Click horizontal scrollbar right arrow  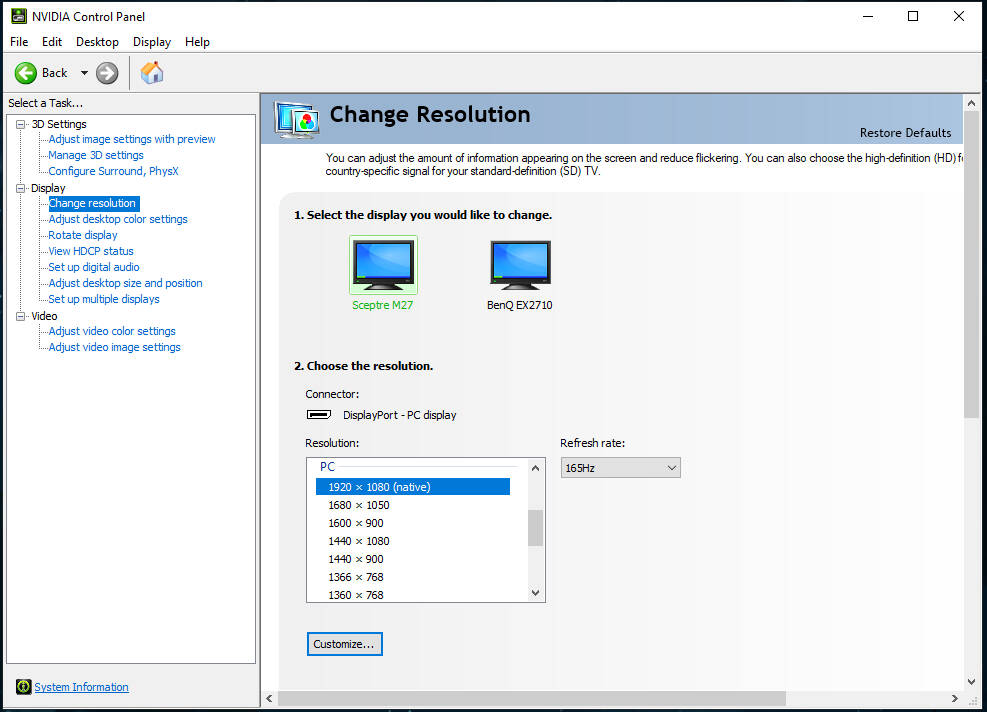[x=955, y=698]
